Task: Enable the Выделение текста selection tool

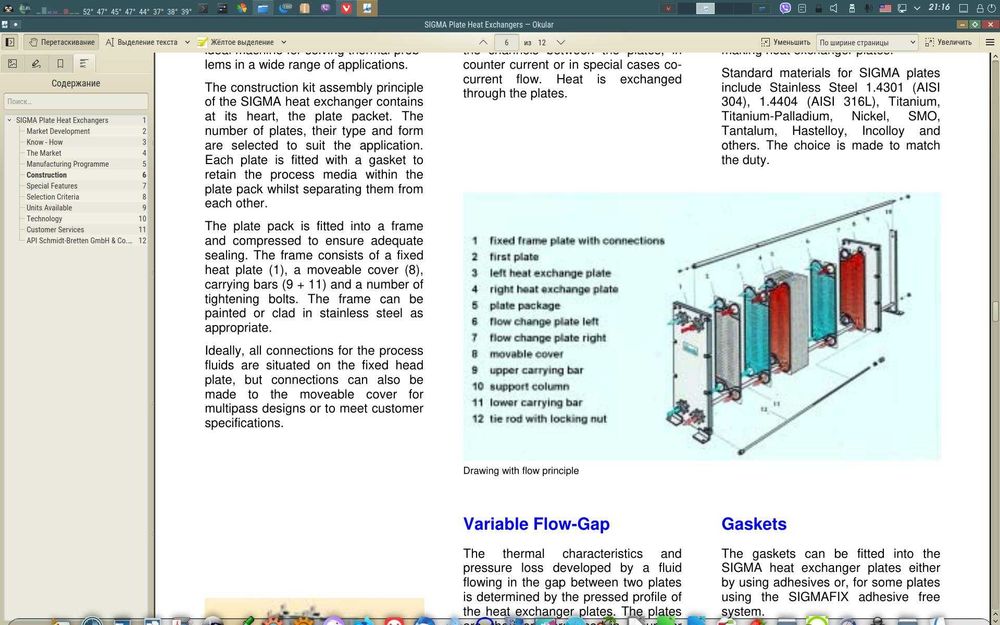Action: 142,42
